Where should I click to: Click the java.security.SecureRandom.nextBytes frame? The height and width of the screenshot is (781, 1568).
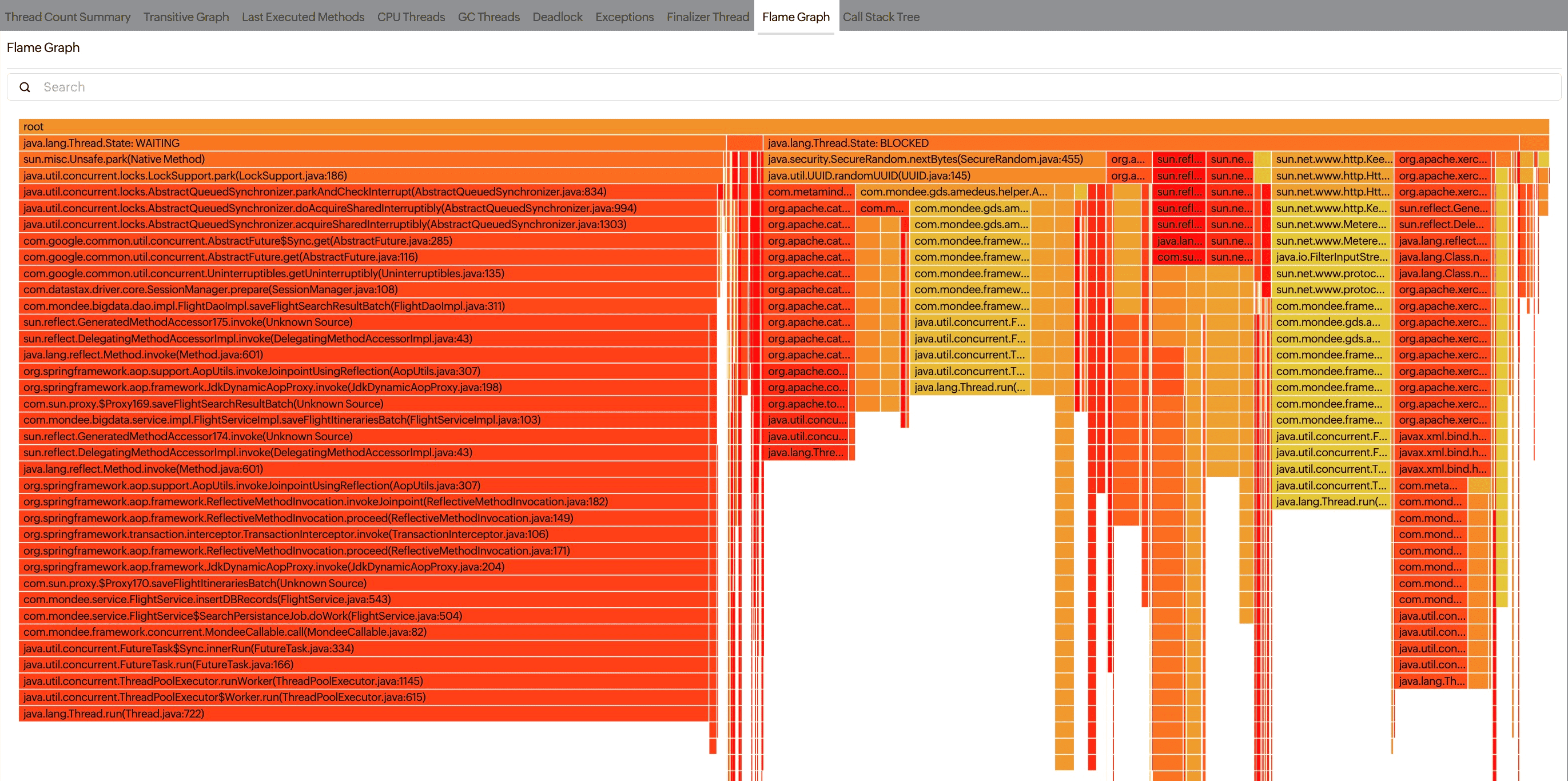click(x=925, y=159)
